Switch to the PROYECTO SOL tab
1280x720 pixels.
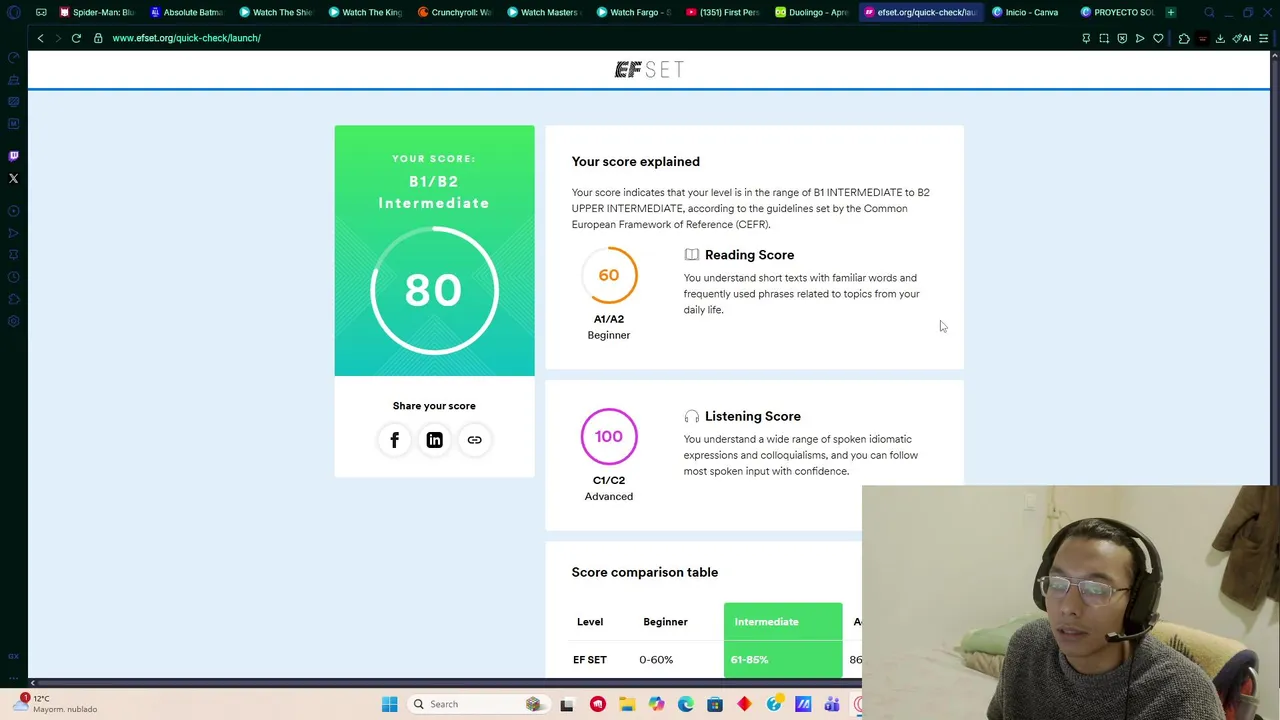1116,12
